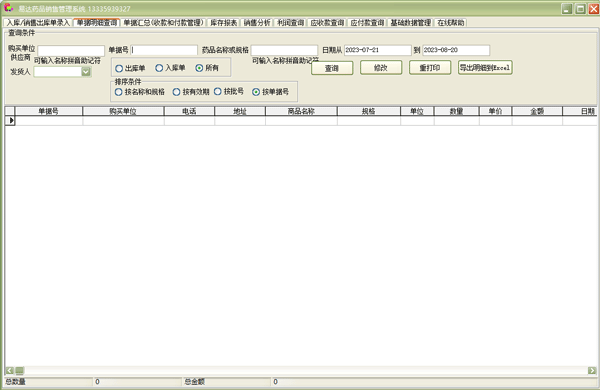Click the row selector arrow in grid
Image resolution: width=600 pixels, height=390 pixels.
click(x=10, y=121)
